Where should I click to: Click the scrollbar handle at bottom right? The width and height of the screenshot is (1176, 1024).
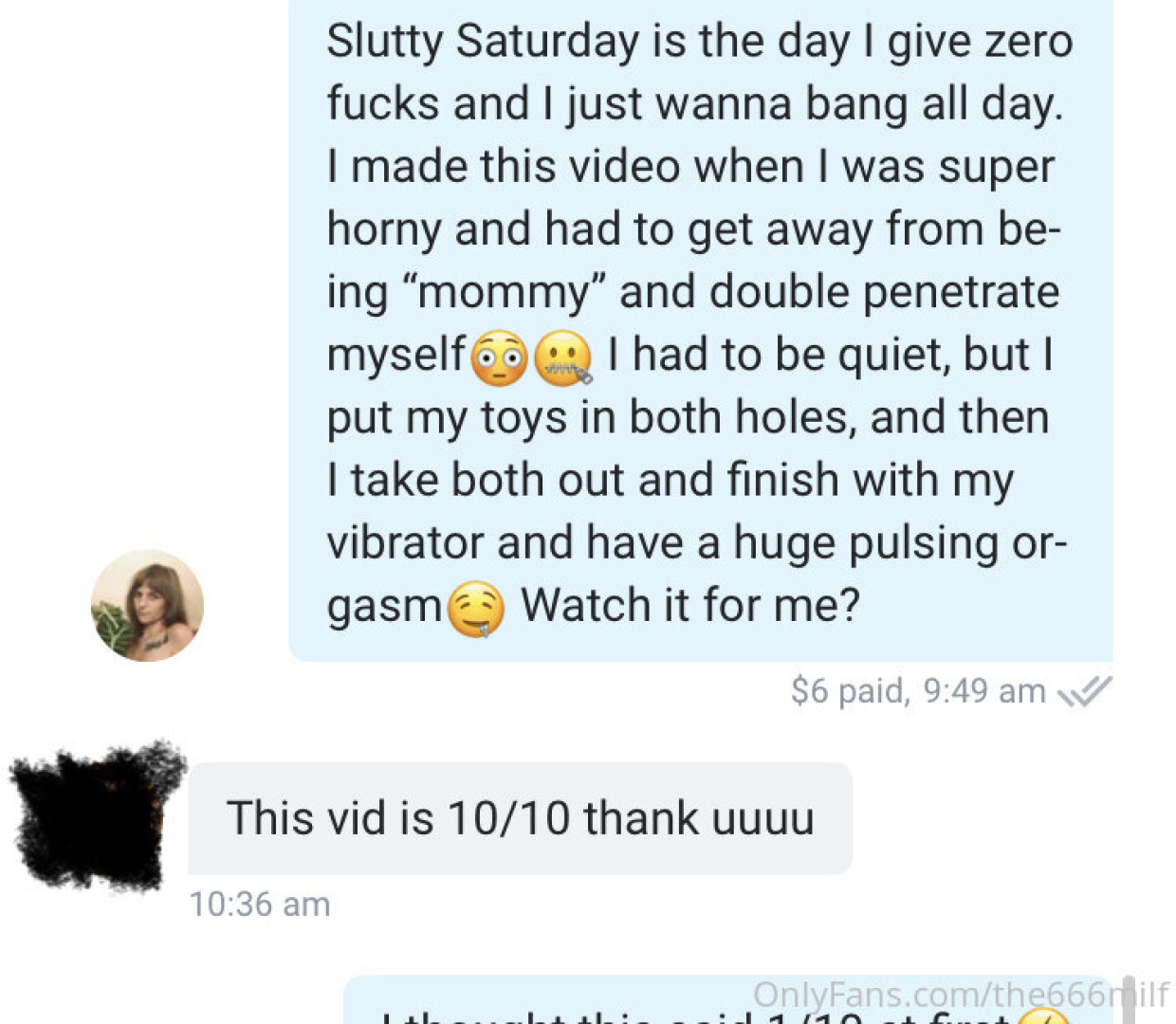tap(1128, 1000)
